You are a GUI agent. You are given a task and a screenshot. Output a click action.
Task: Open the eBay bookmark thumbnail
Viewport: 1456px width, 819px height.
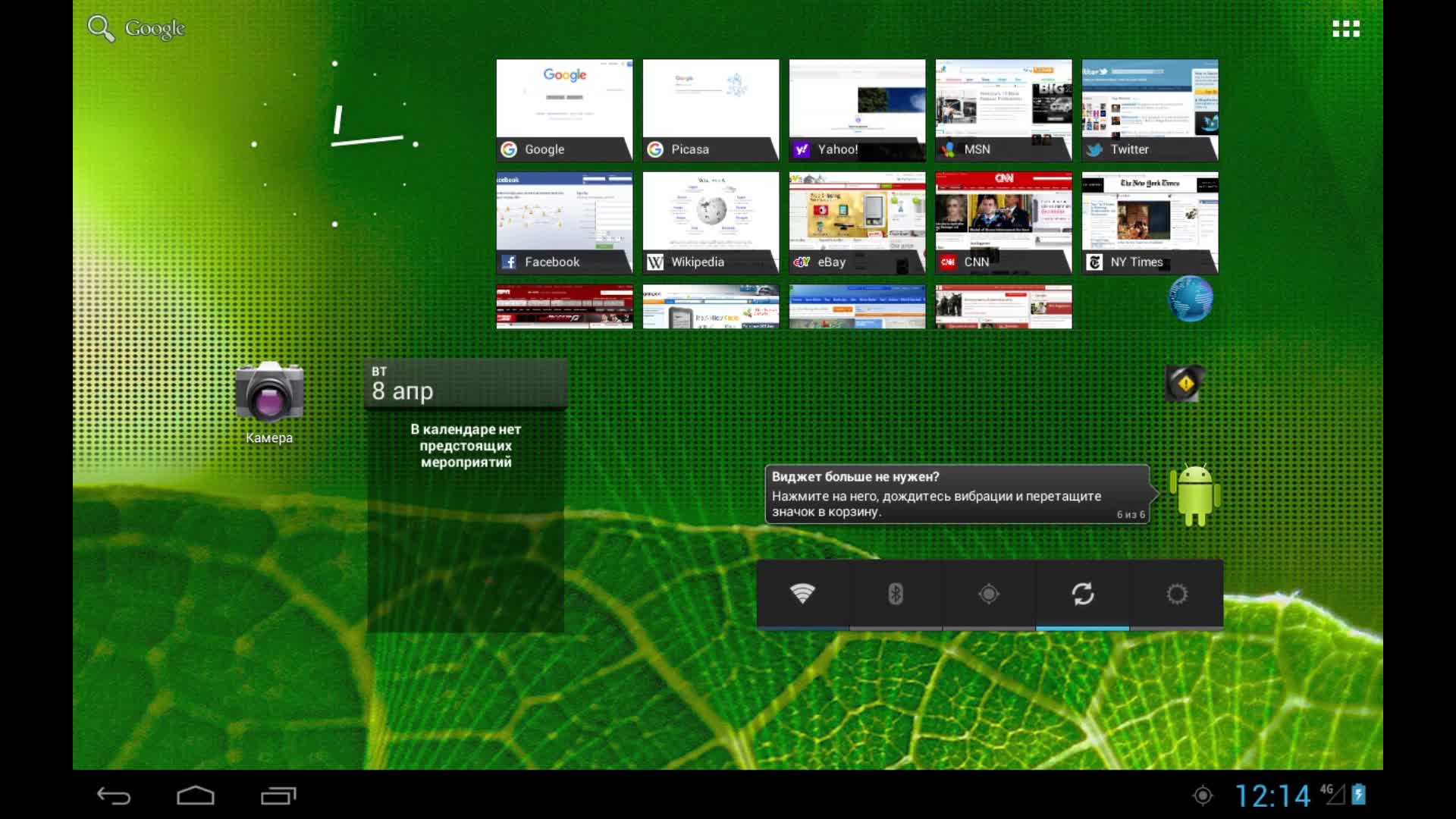pos(857,223)
